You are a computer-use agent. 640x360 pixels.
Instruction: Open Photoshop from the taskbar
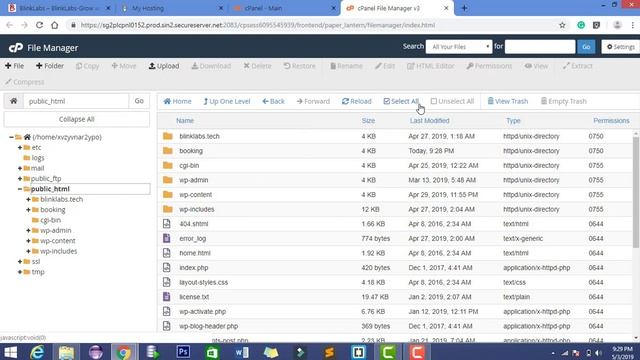[x=183, y=352]
